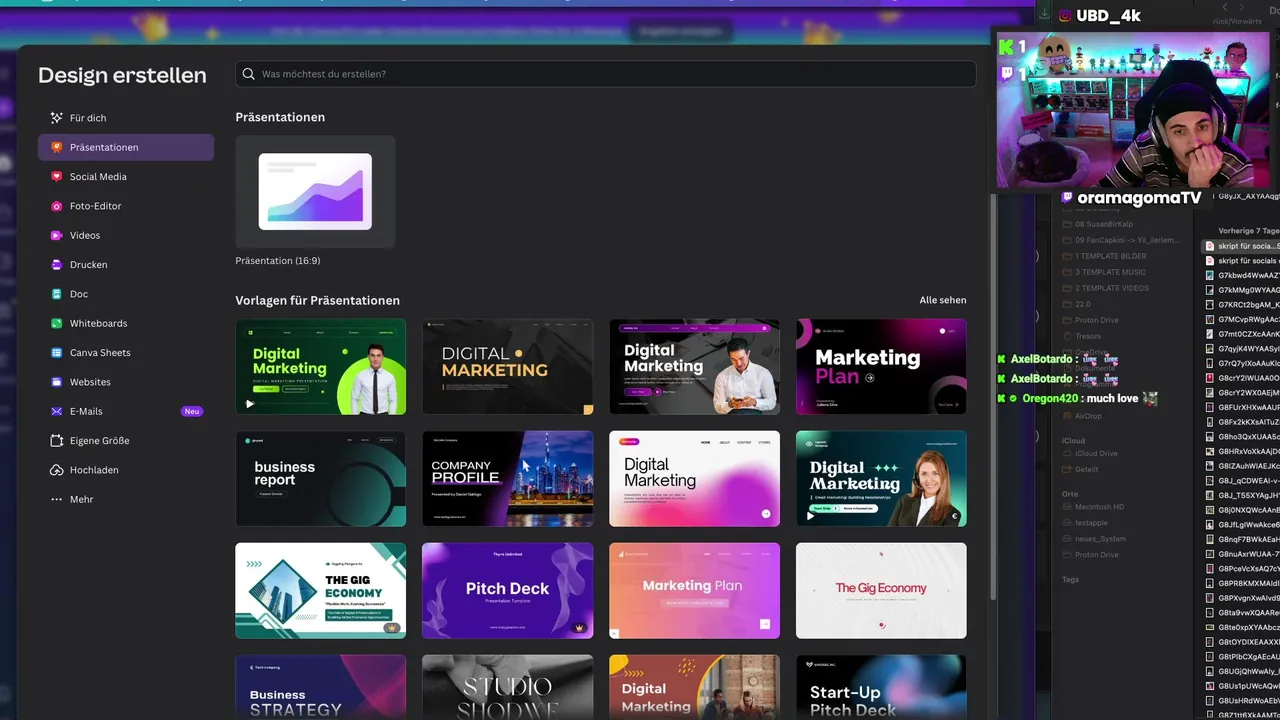Open the Canva Sheets category

click(126, 353)
